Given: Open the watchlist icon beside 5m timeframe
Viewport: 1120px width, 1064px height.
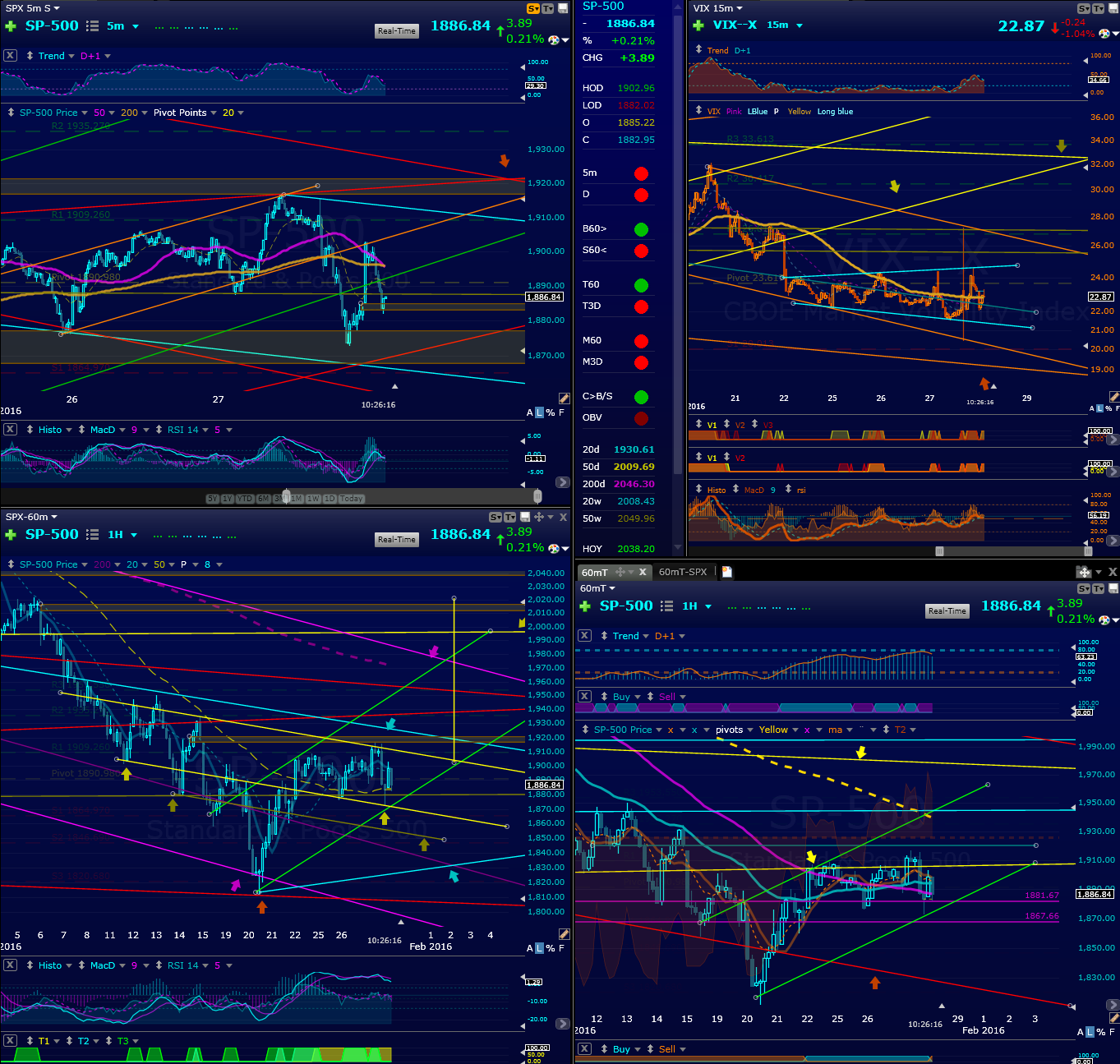Looking at the screenshot, I should [x=93, y=26].
